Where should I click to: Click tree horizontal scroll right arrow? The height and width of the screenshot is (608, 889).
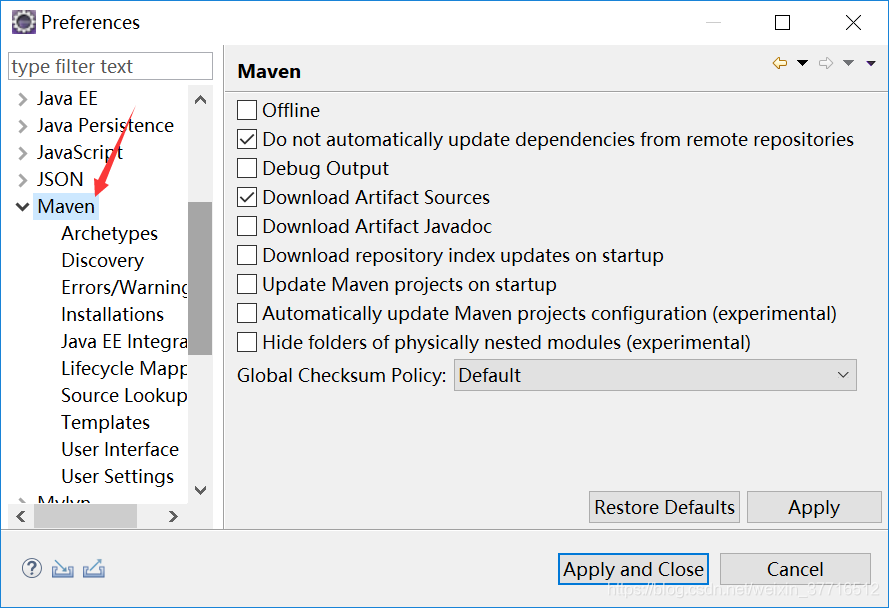(173, 516)
